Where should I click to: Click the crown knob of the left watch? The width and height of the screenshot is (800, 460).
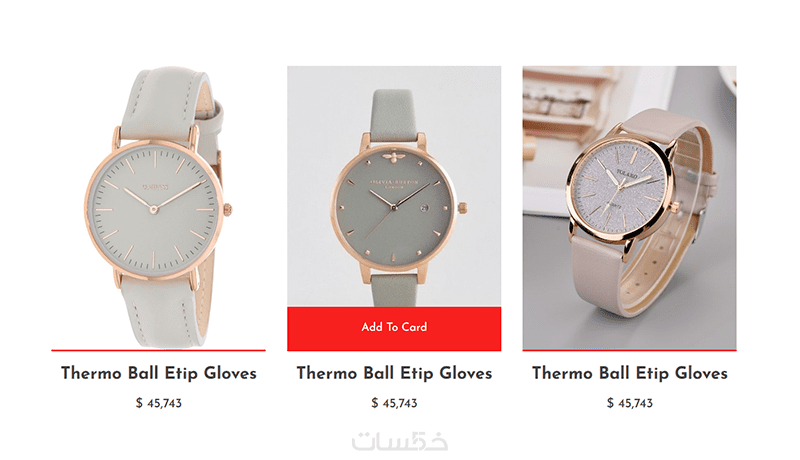coord(228,209)
